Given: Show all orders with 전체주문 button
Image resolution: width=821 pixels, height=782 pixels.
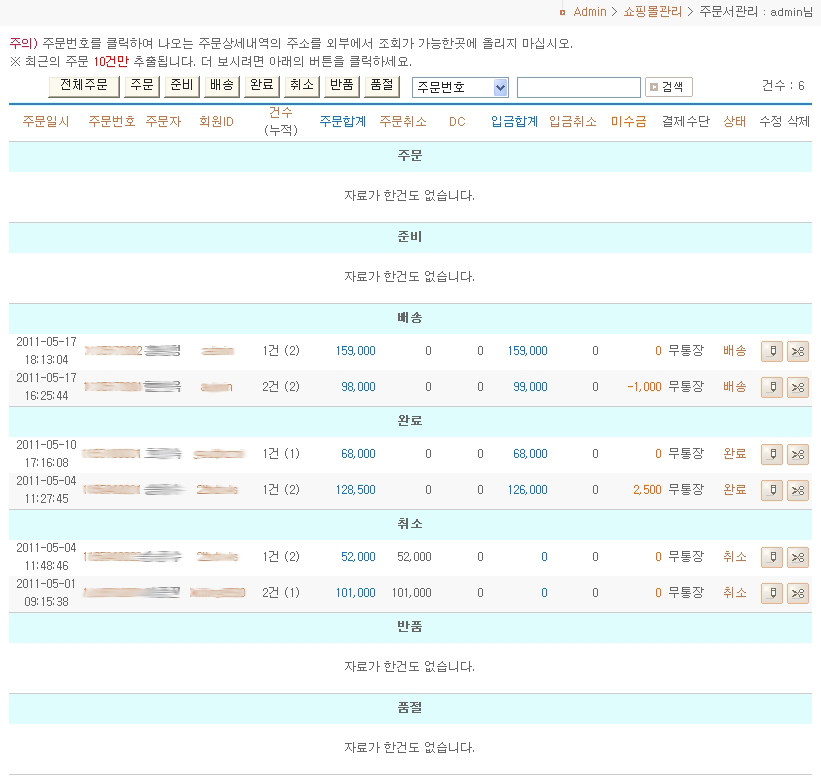Looking at the screenshot, I should click(84, 86).
